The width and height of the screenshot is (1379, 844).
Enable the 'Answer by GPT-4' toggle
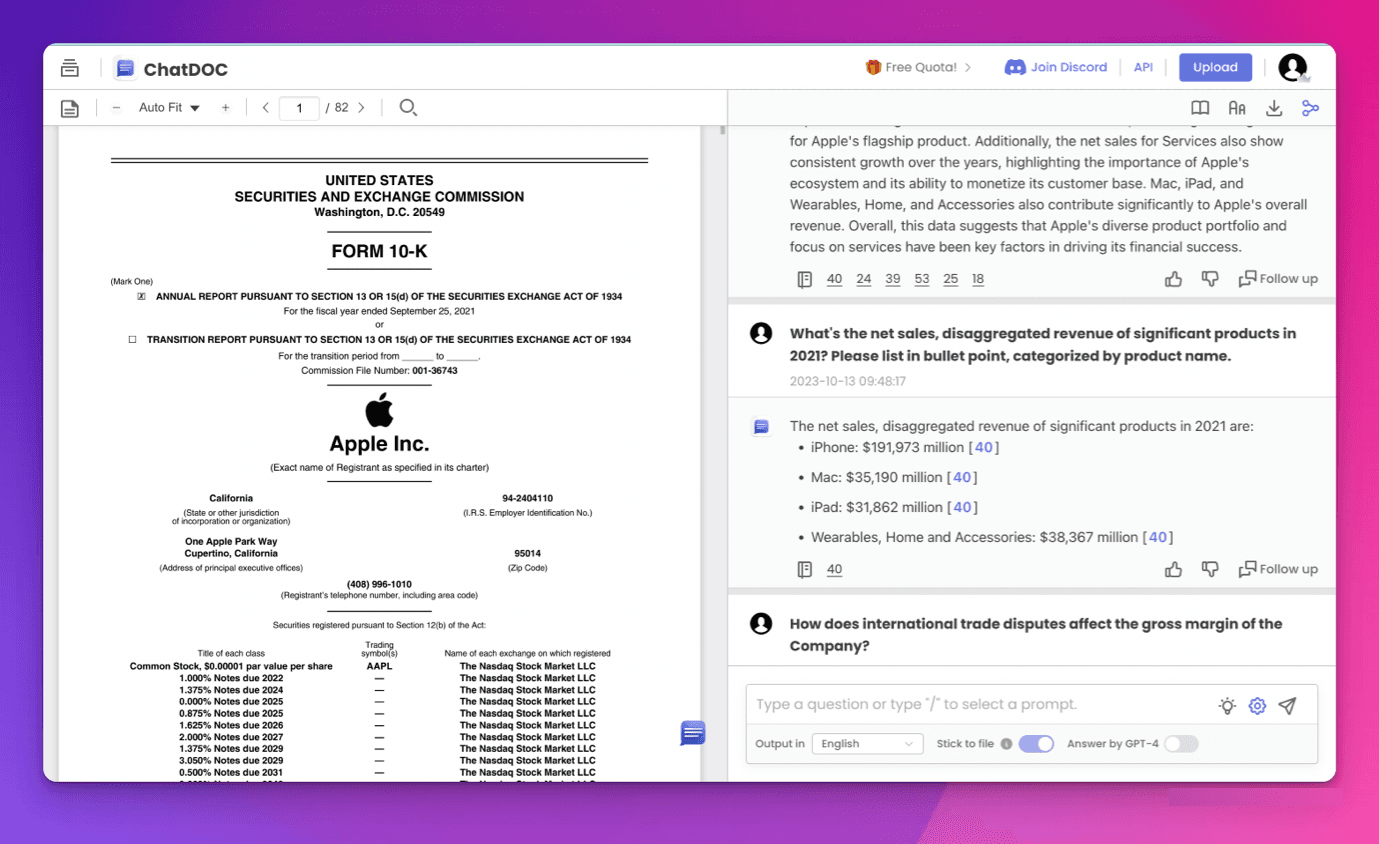[1180, 744]
